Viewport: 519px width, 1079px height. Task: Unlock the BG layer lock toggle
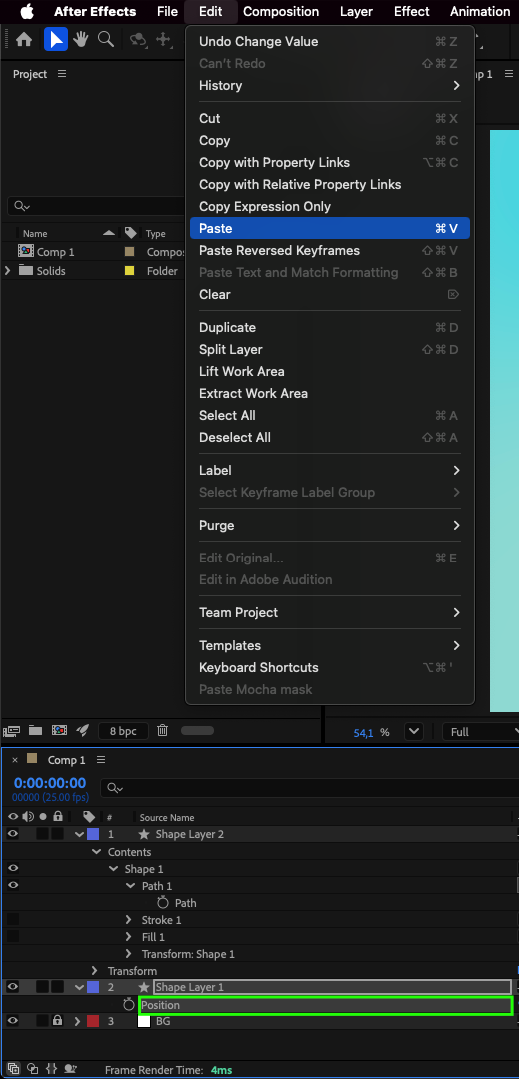coord(58,1021)
